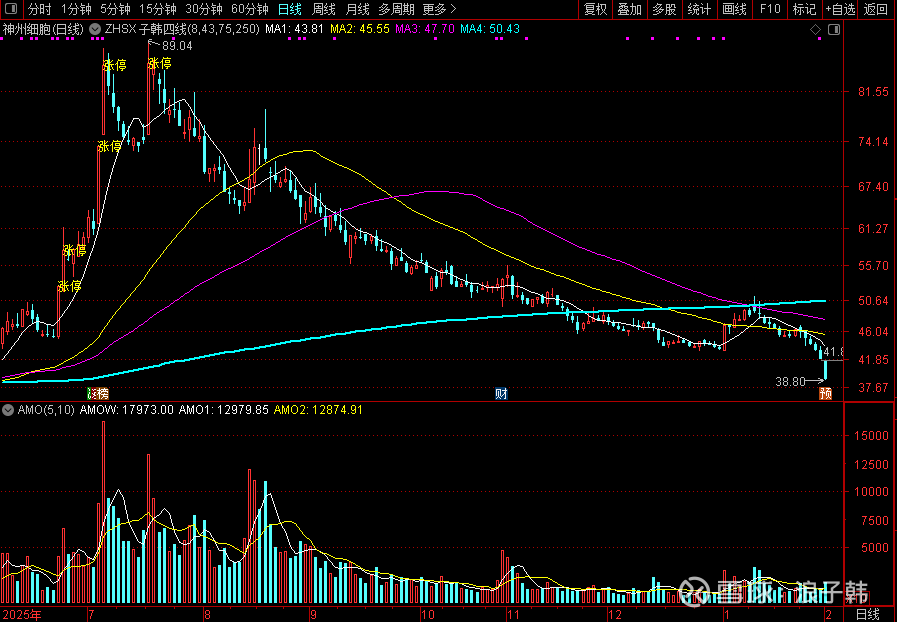Click the diamond icon at chart top-right
The height and width of the screenshot is (622, 897).
[x=816, y=29]
